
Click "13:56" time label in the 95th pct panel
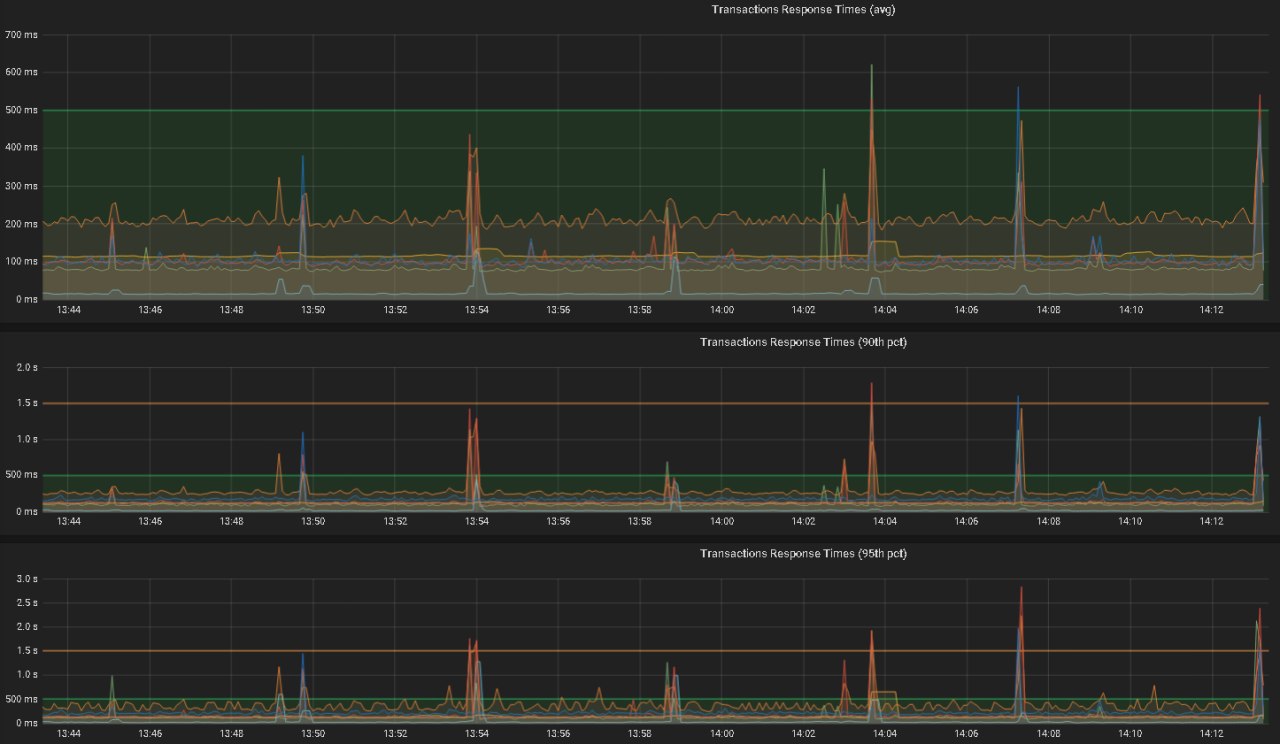(558, 733)
